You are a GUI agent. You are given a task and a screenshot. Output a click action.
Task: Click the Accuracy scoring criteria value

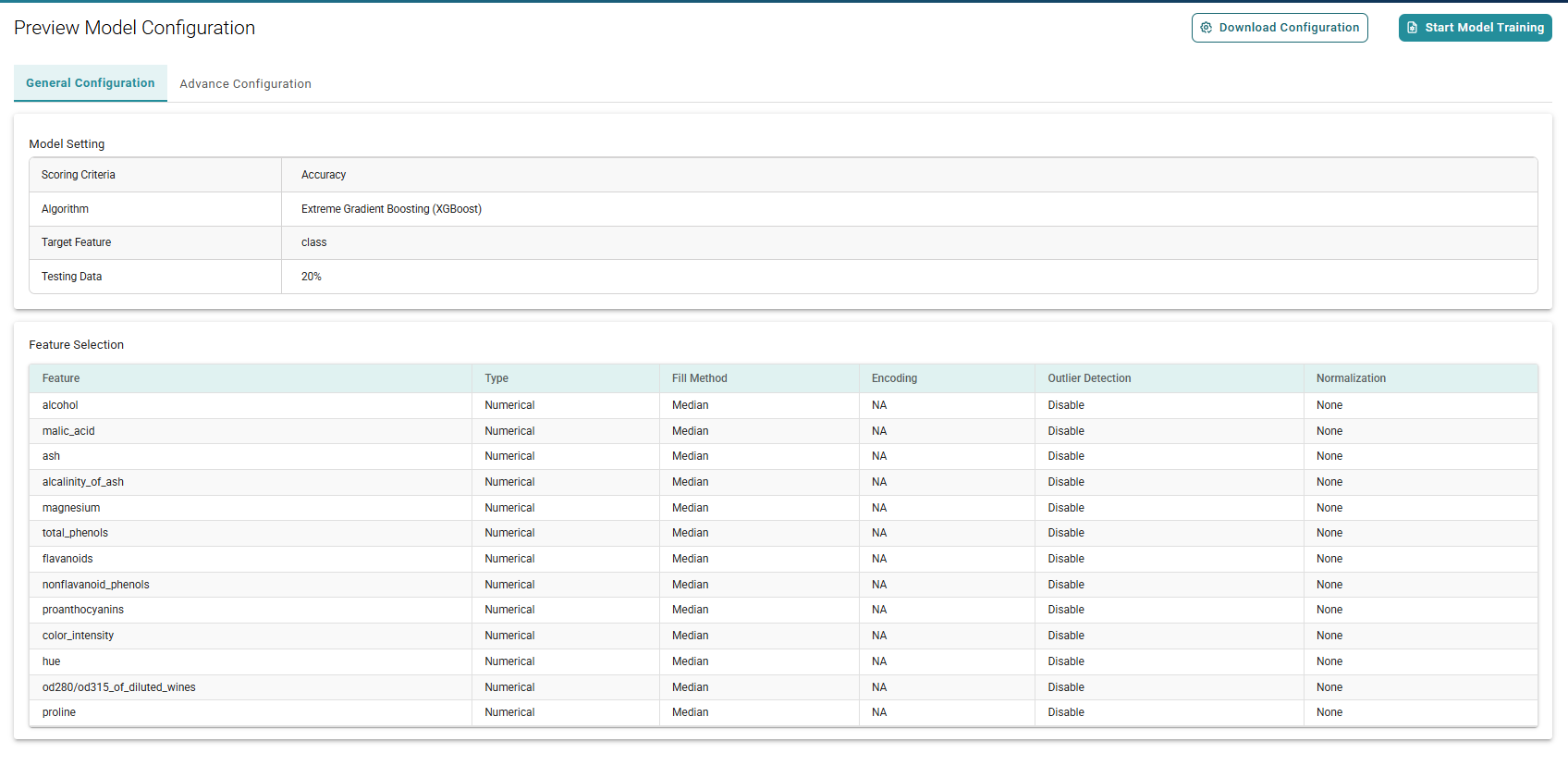tap(324, 175)
